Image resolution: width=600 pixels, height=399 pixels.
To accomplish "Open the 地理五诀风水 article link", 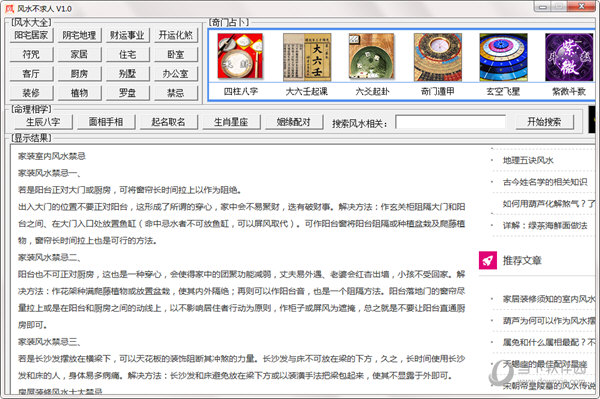I will tap(528, 161).
